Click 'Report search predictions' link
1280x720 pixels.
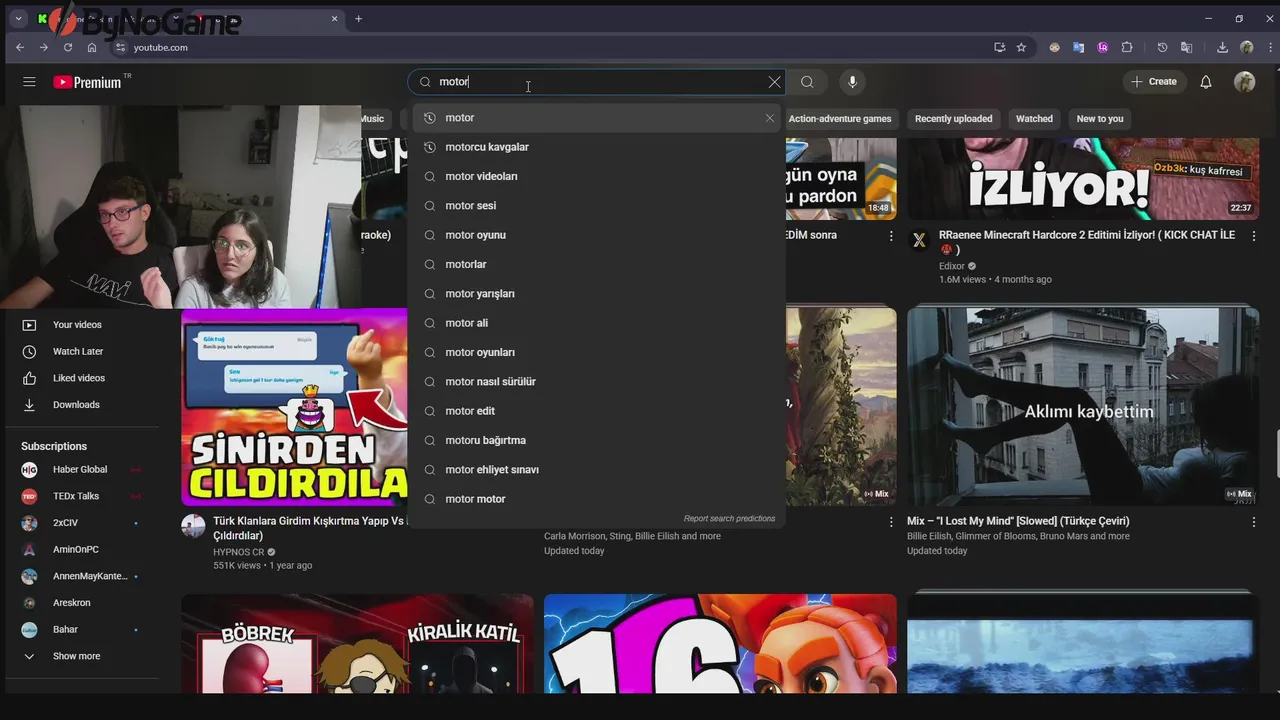[729, 519]
